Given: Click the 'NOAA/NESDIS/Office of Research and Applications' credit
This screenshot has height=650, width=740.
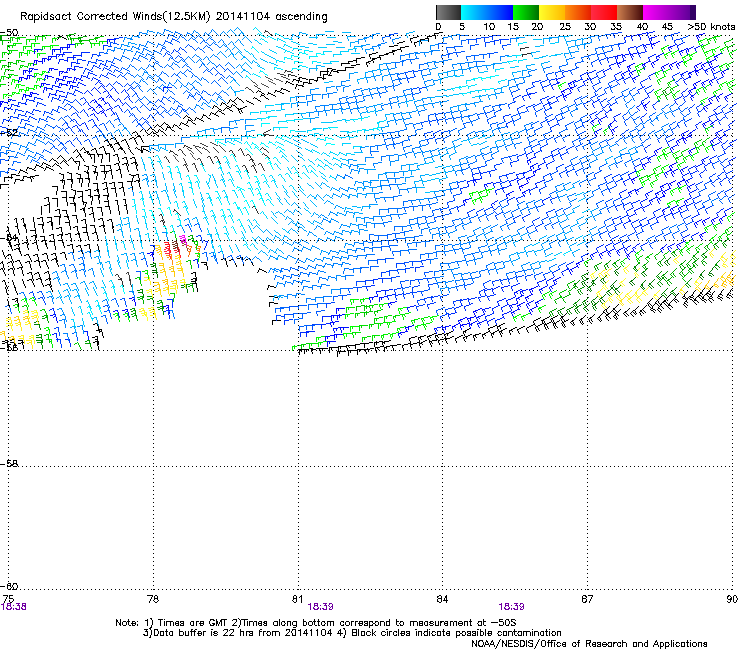Looking at the screenshot, I should click(589, 644).
